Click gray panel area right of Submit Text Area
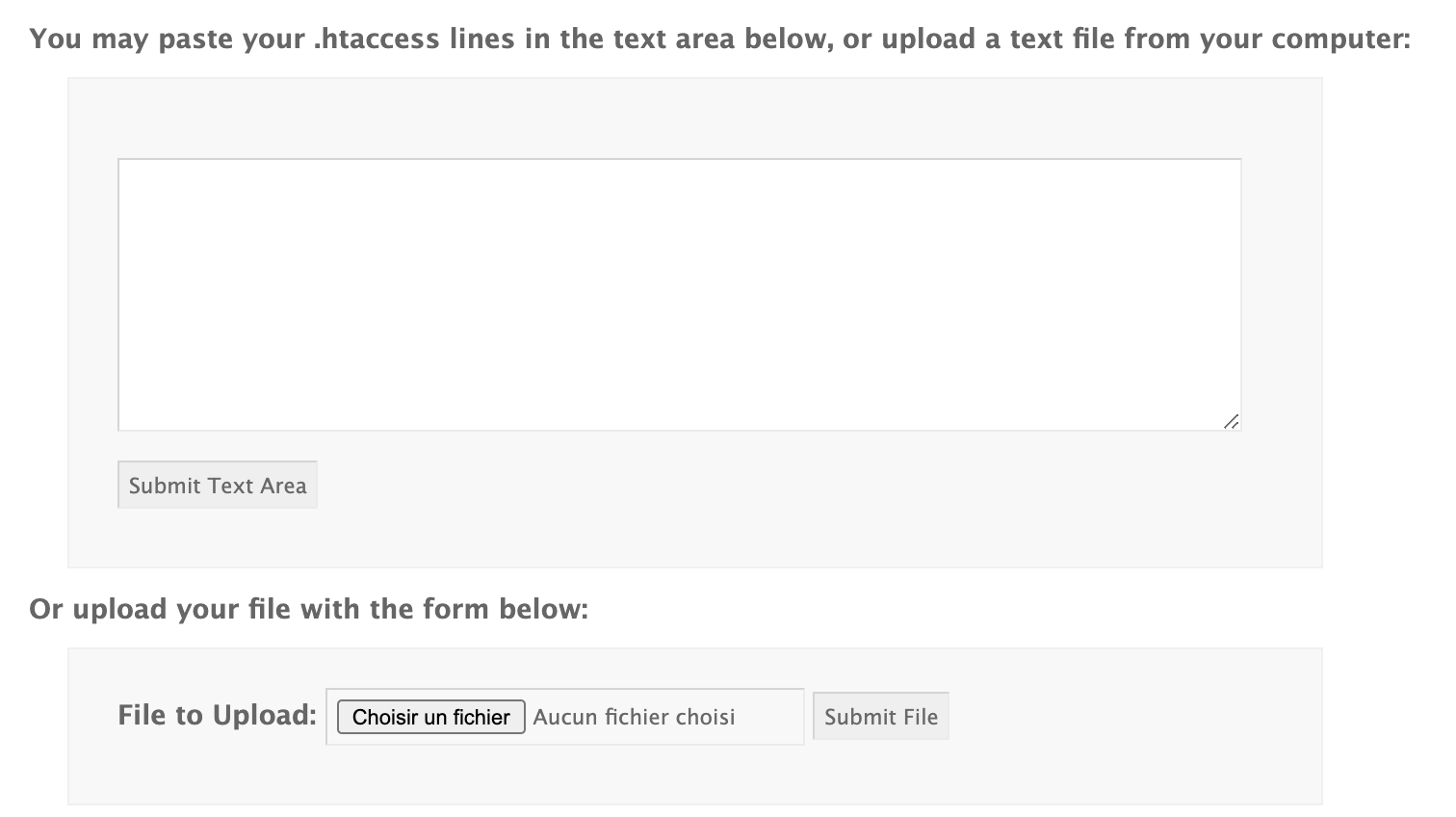Screen dimensions: 1456x817 coord(770,486)
